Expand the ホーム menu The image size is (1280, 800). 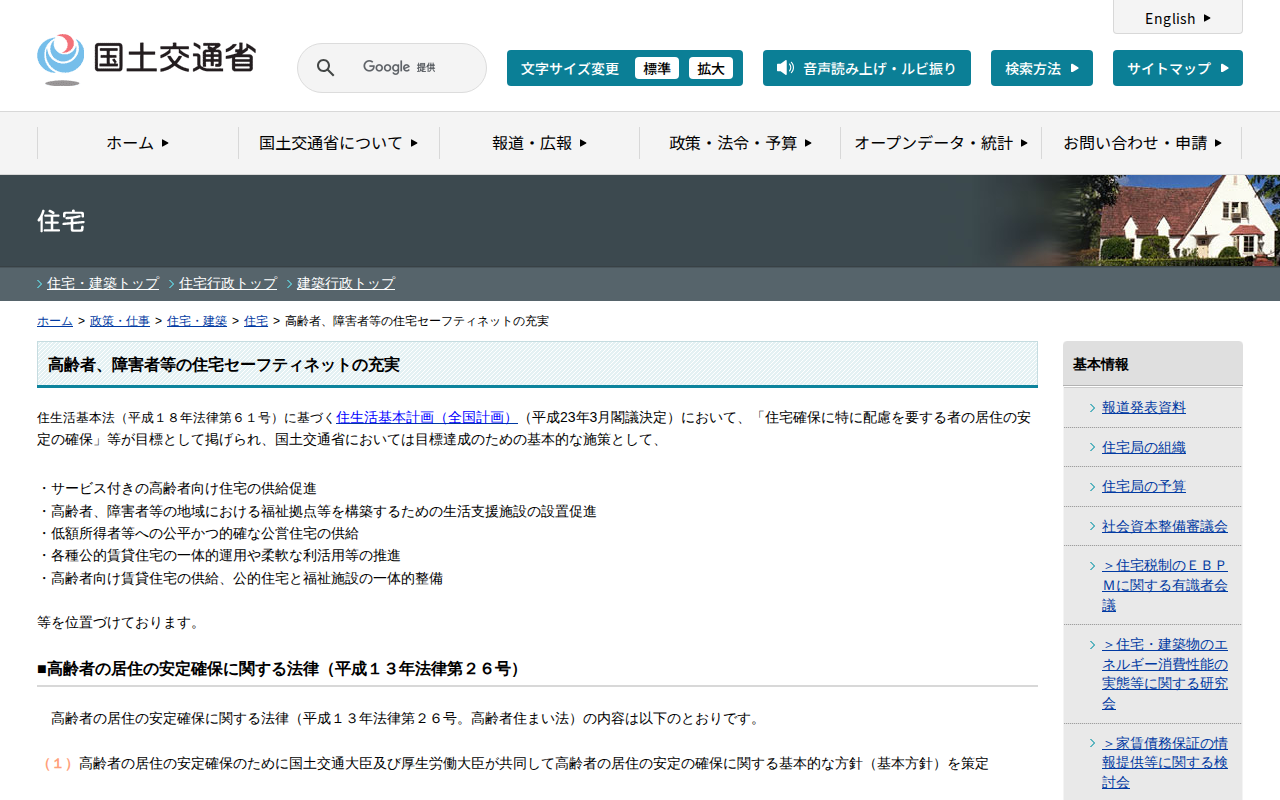point(138,143)
